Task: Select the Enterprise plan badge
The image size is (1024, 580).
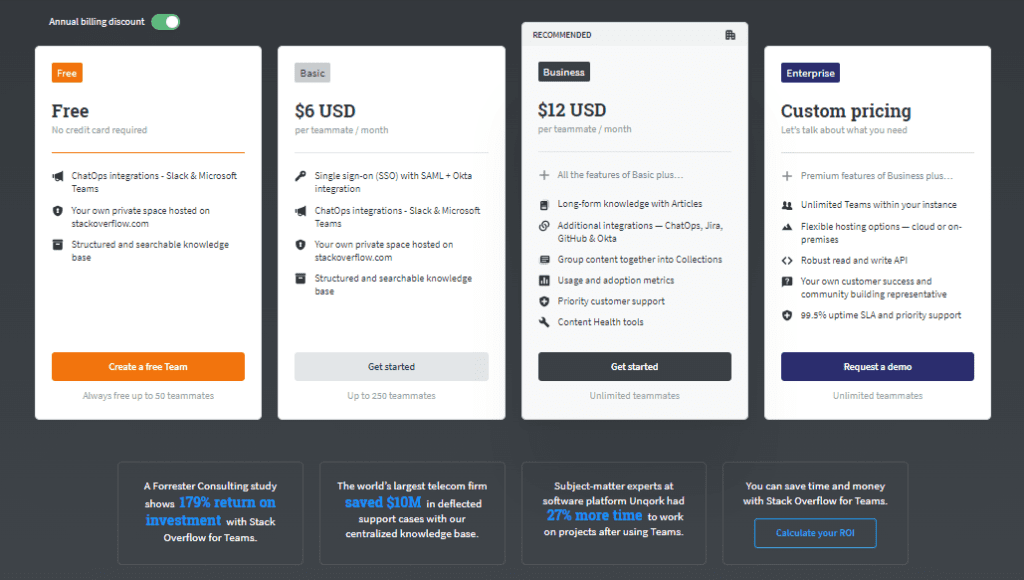Action: 810,72
